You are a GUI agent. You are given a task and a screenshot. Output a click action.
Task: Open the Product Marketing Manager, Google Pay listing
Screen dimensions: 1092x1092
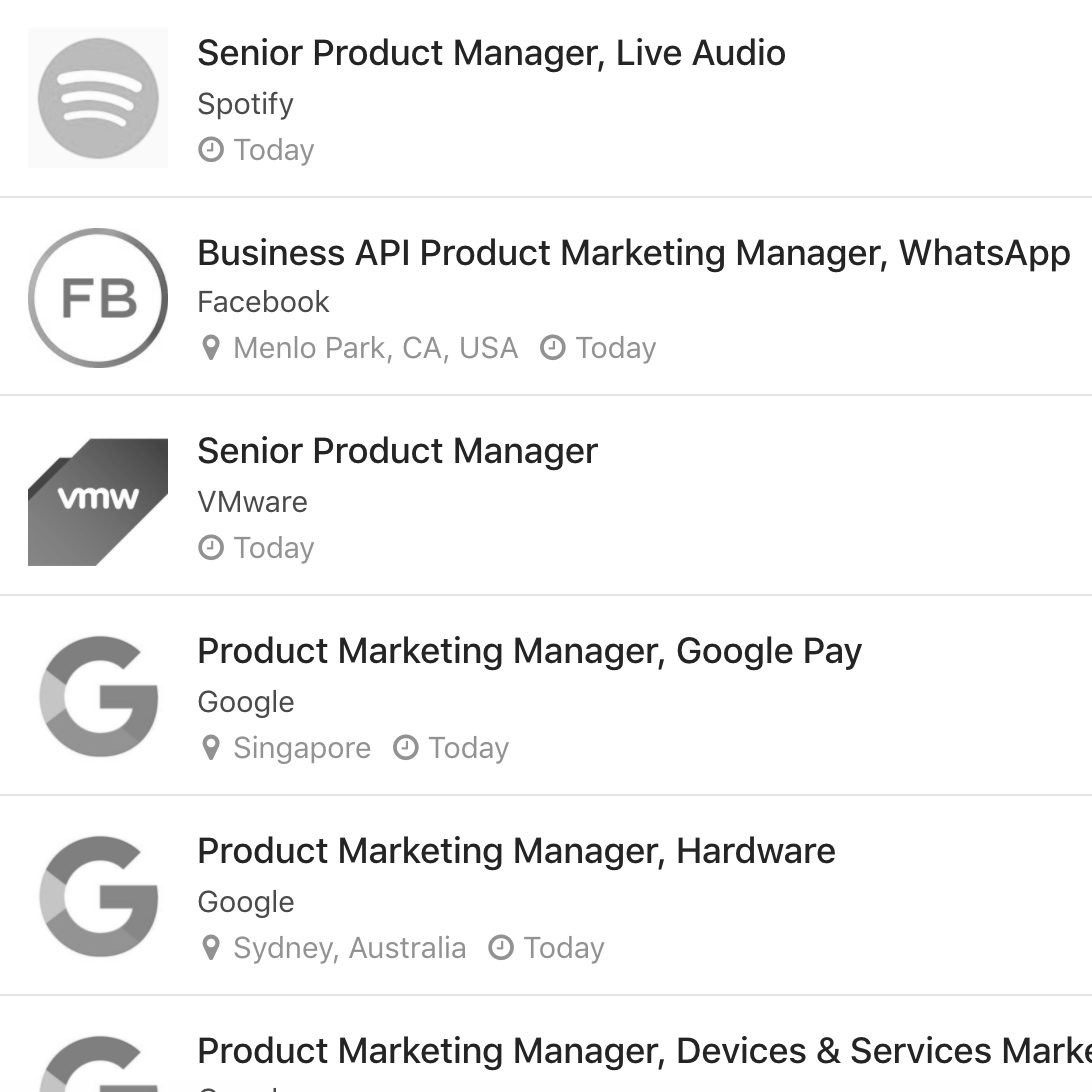530,650
